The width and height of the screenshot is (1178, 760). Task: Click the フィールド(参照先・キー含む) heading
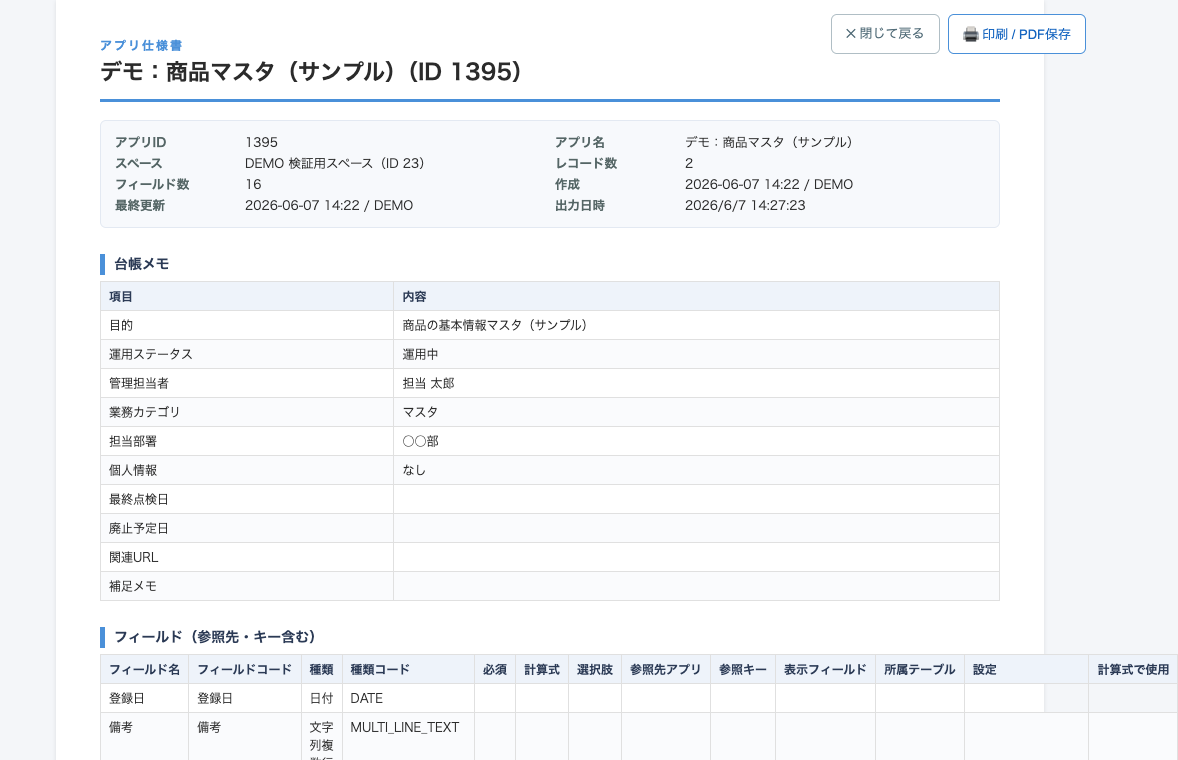(x=215, y=637)
